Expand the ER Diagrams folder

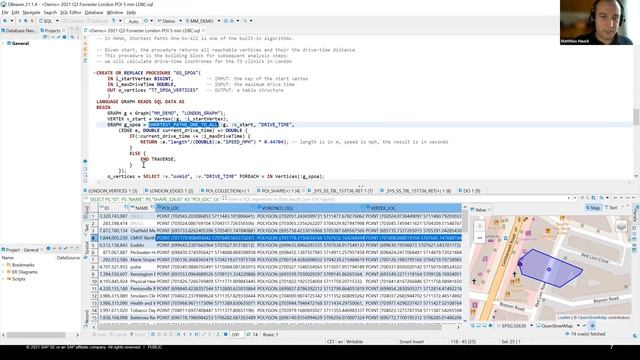pos(3,272)
